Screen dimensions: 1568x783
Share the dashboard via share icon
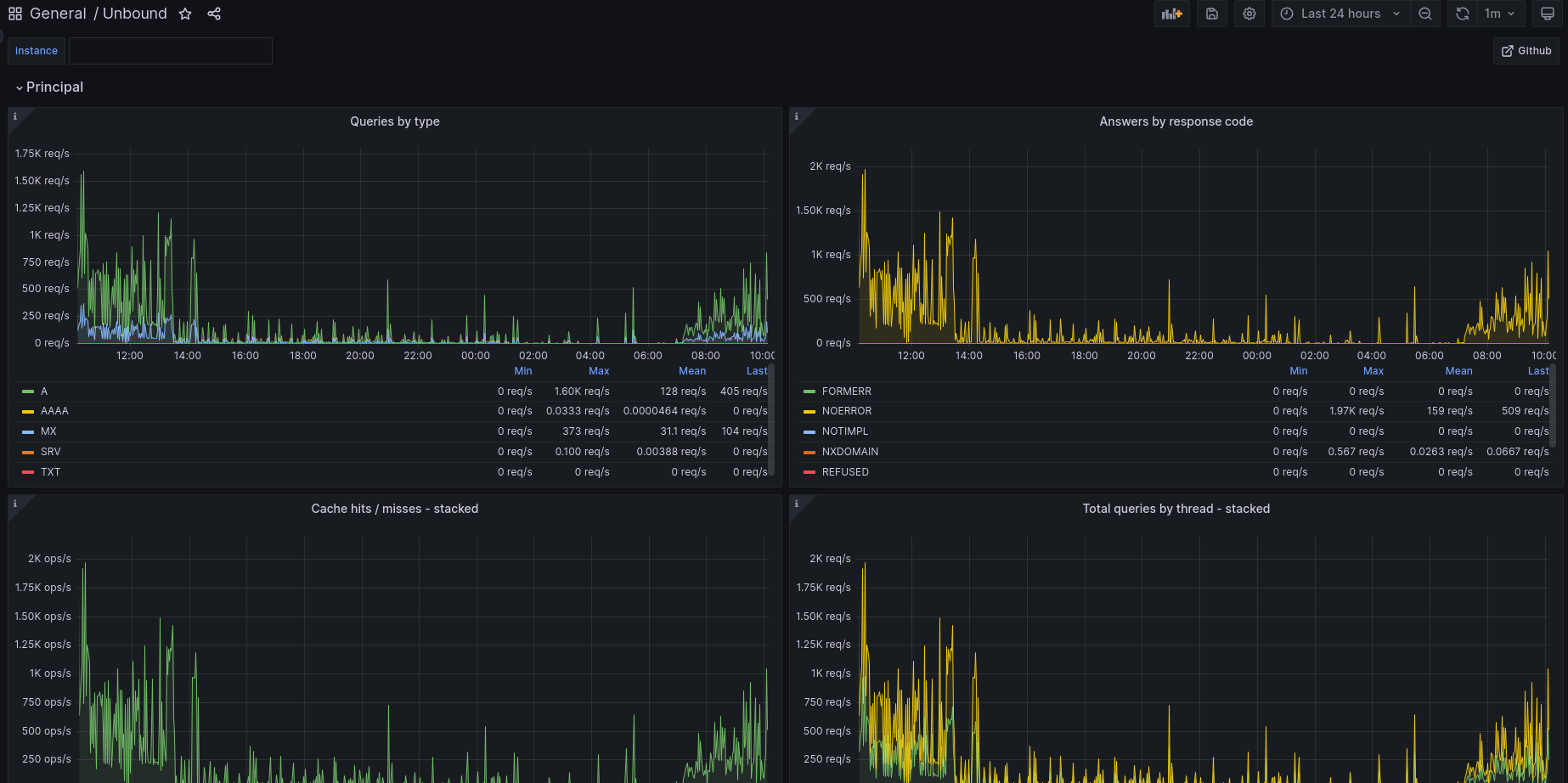(x=214, y=14)
